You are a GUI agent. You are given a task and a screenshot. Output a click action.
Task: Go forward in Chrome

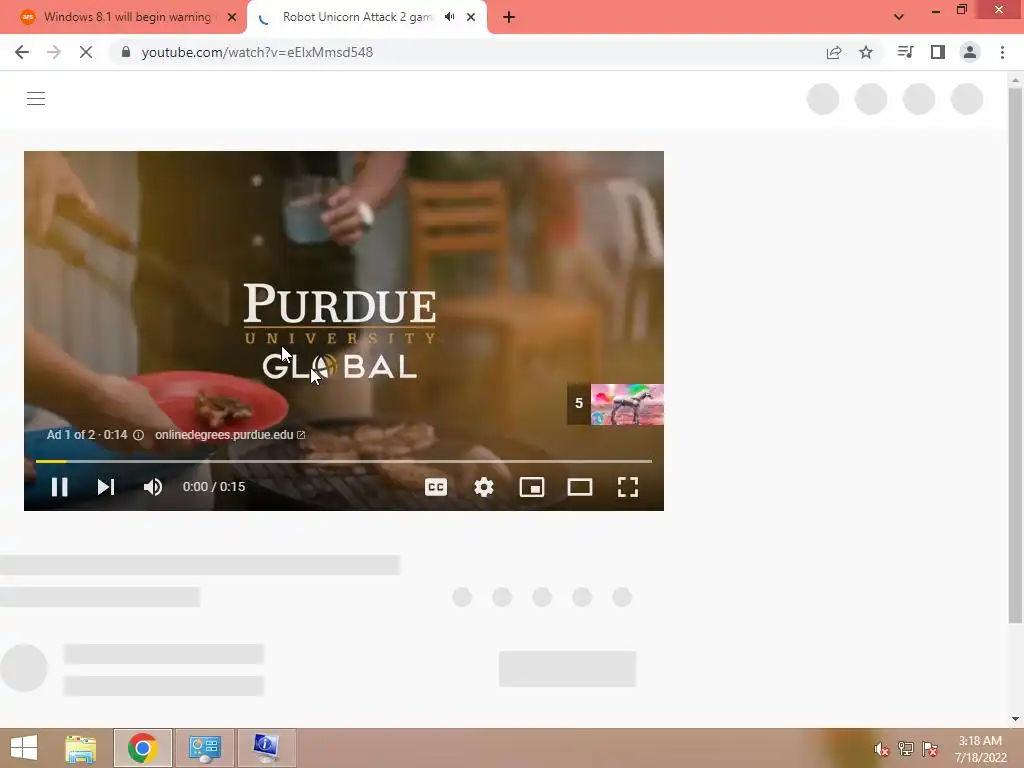click(54, 52)
